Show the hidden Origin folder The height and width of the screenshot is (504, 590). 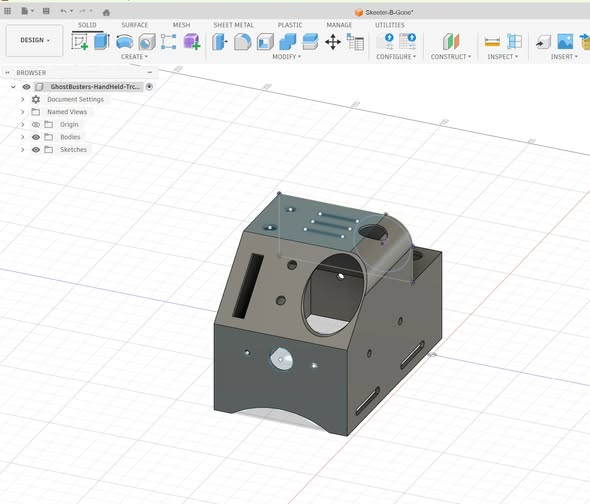click(x=36, y=124)
